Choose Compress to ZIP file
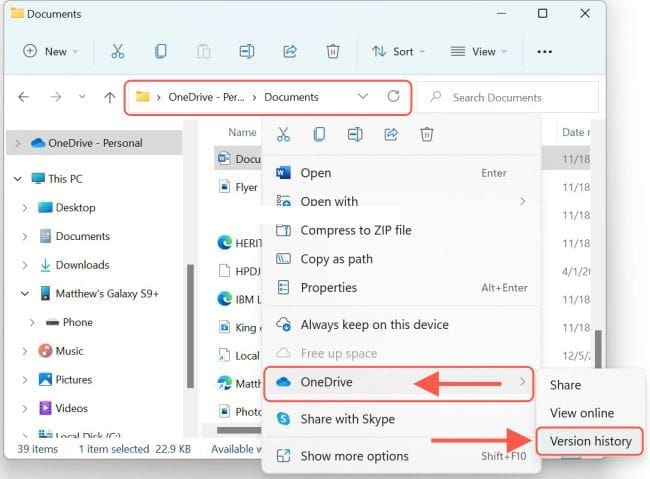This screenshot has width=650, height=479. pos(355,230)
